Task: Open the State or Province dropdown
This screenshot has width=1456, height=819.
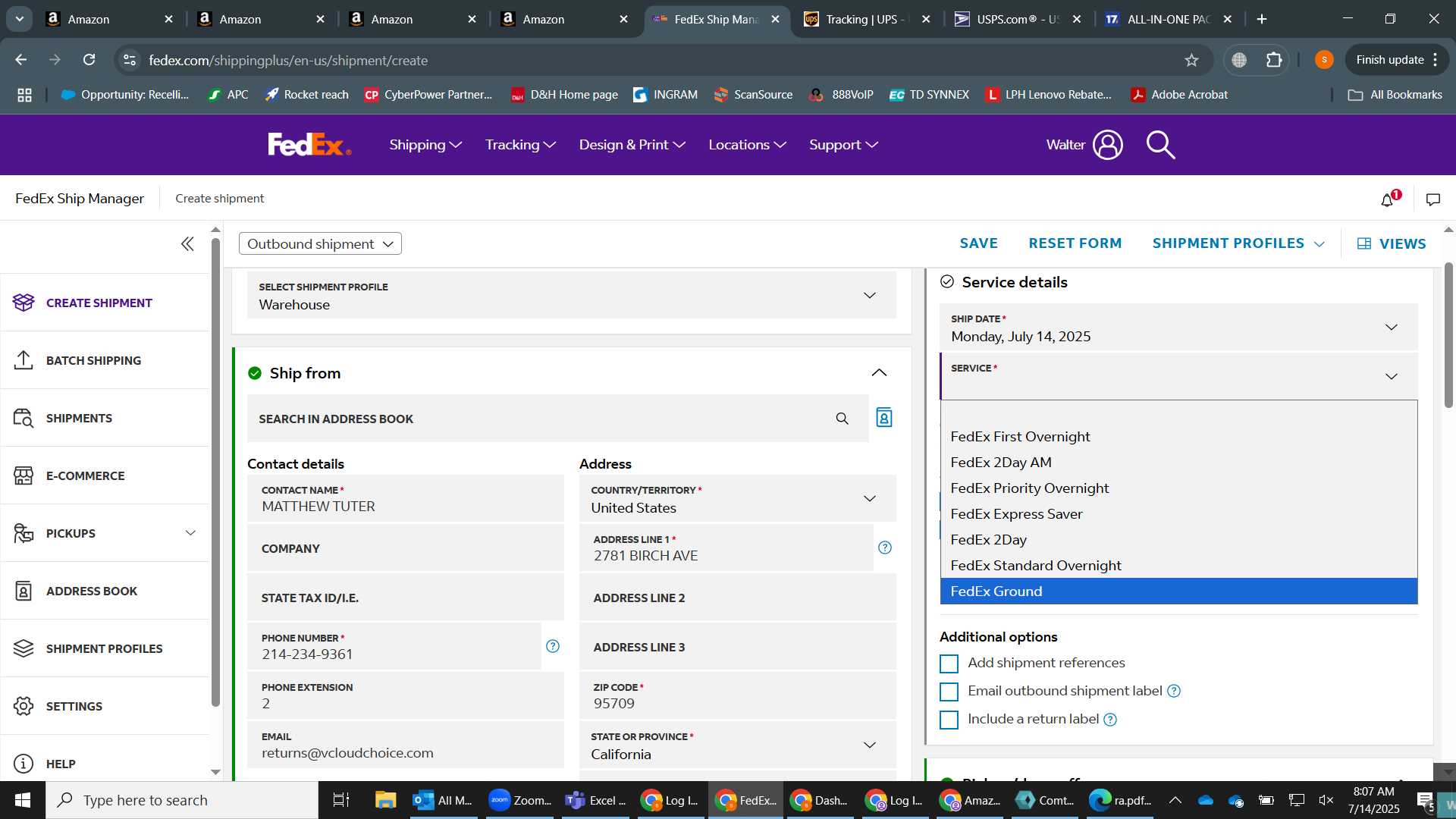Action: click(737, 745)
